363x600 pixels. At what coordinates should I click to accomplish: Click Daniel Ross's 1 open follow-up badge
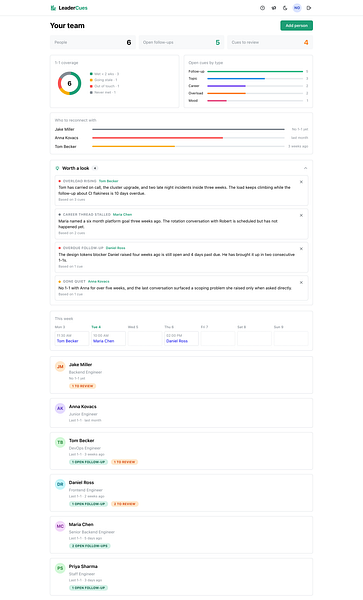pos(88,504)
